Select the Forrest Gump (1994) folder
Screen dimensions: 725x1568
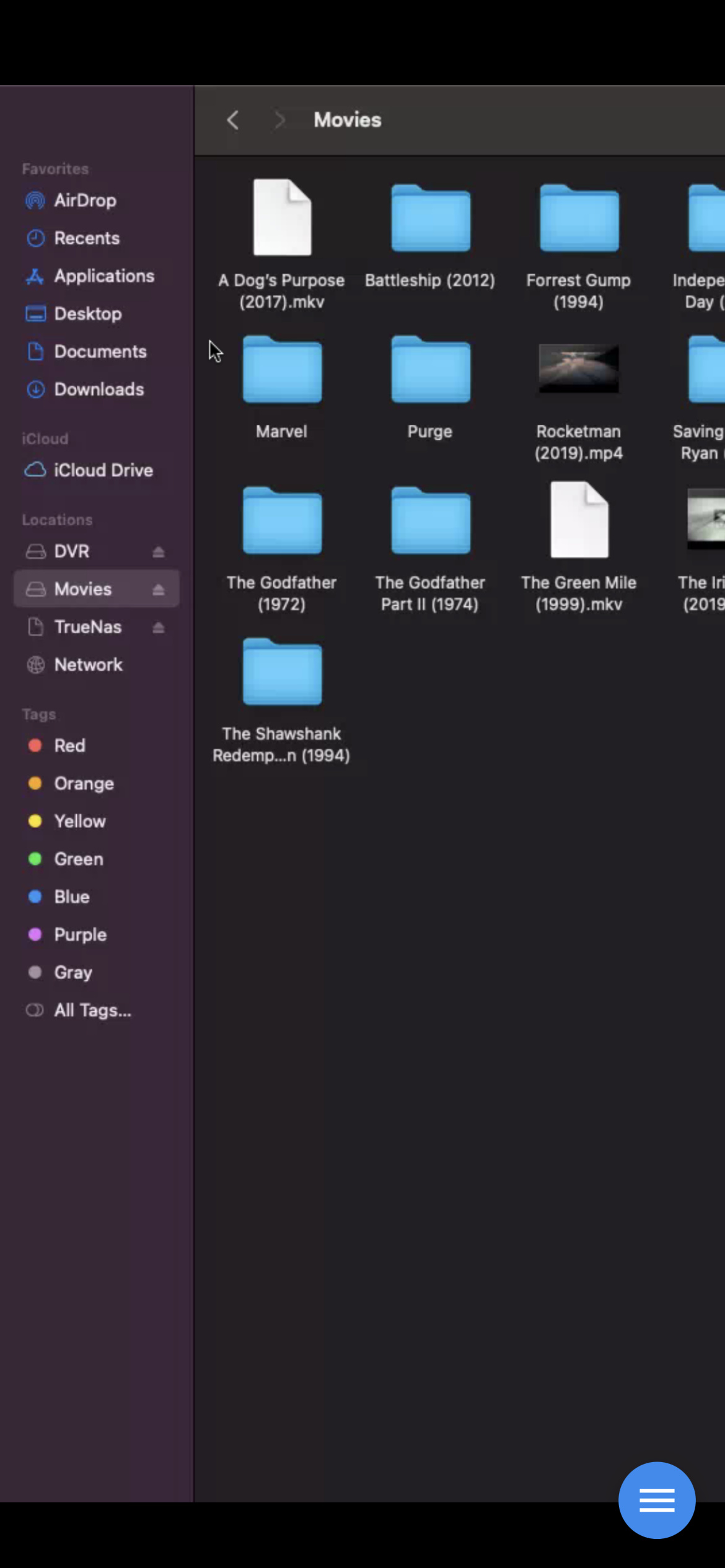[579, 220]
